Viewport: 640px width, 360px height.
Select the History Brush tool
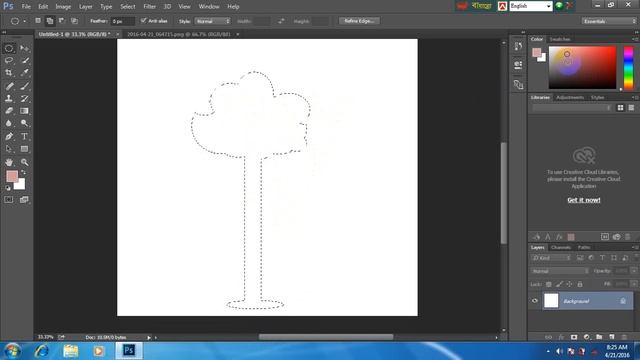click(x=24, y=98)
